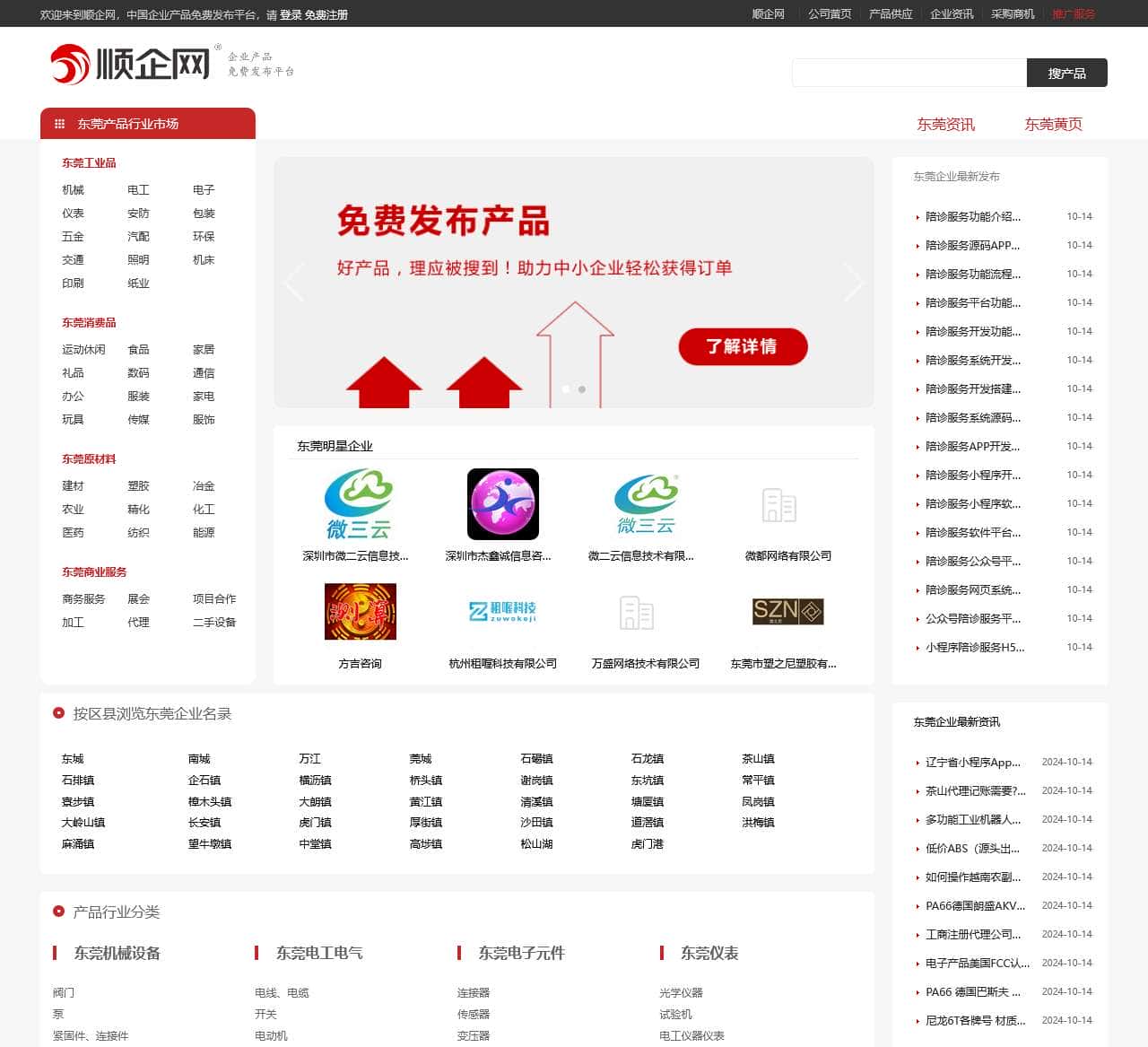The height and width of the screenshot is (1047, 1148).
Task: Open 推广服务 in top navigation
Action: click(x=1074, y=14)
